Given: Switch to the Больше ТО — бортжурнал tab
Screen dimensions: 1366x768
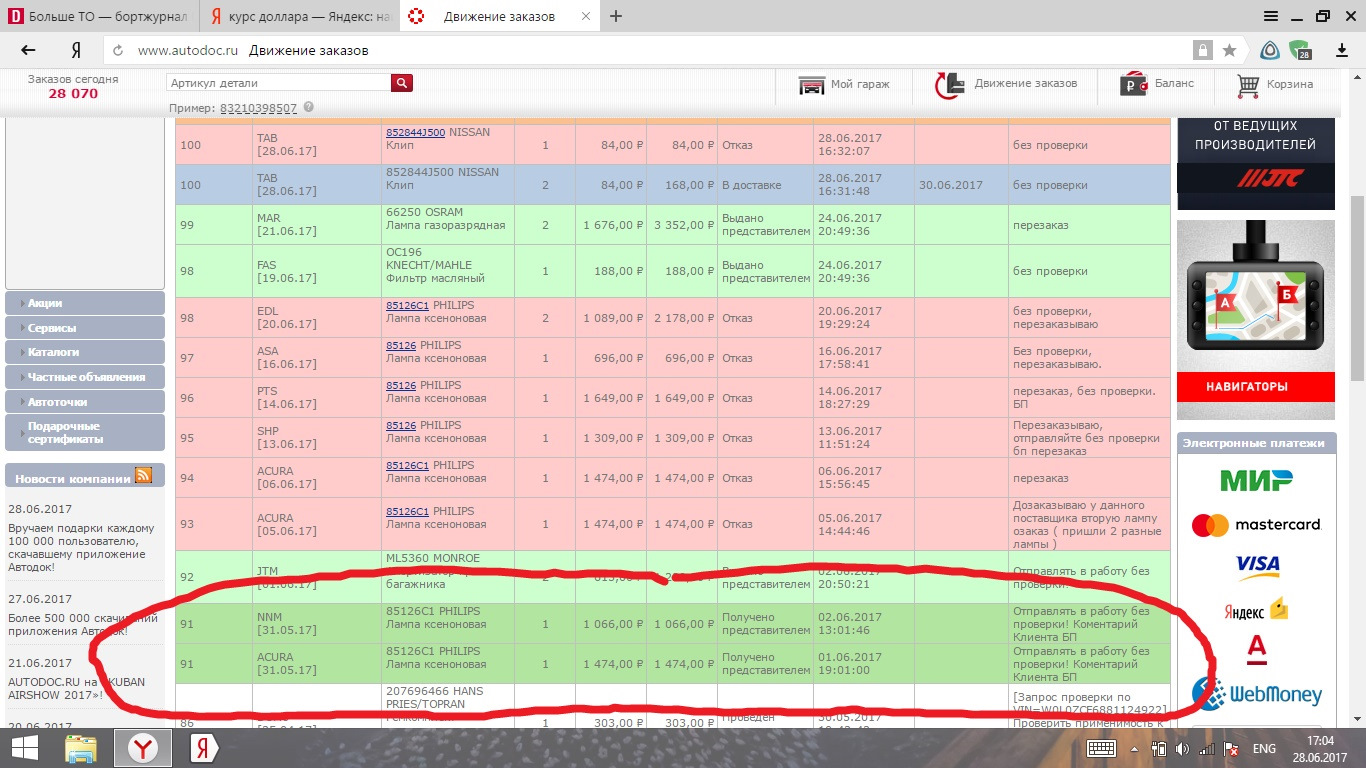Looking at the screenshot, I should [100, 16].
